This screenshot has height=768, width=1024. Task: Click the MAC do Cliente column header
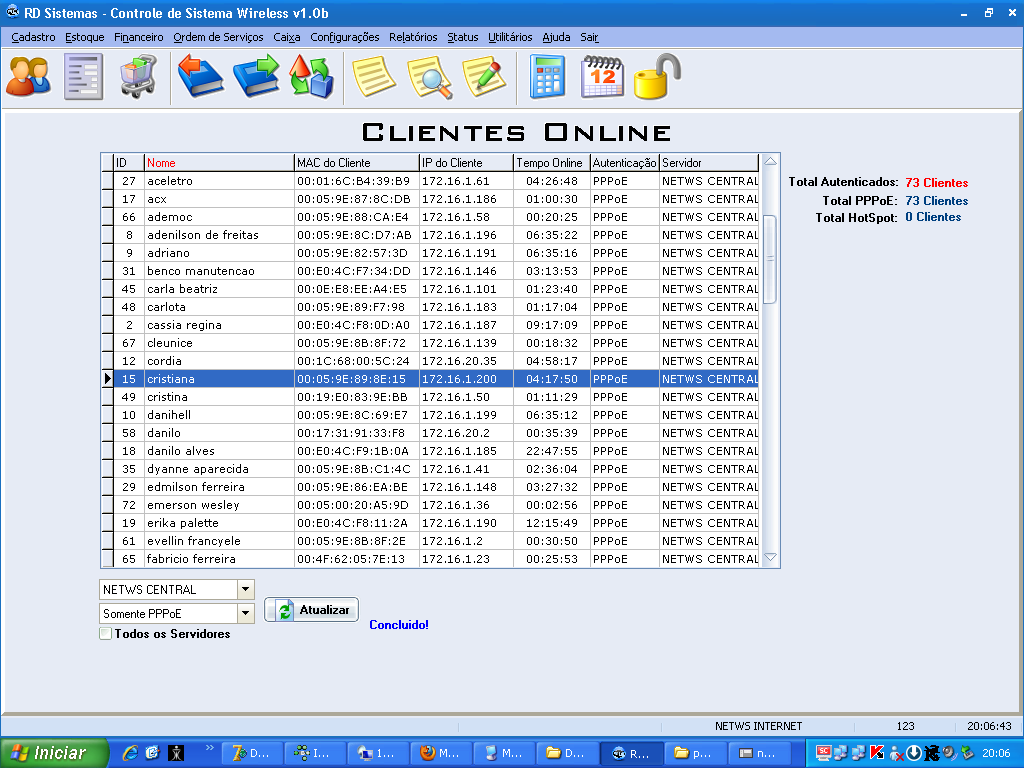coord(357,163)
